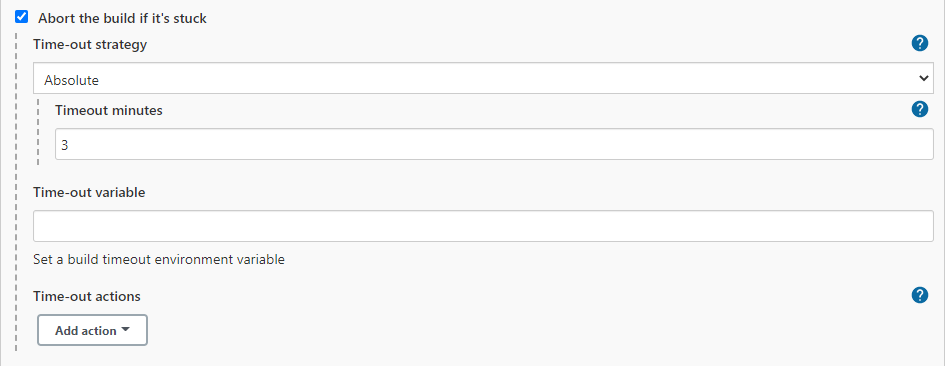Focus the Timeout minutes input field
This screenshot has height=366, width=945.
(494, 144)
